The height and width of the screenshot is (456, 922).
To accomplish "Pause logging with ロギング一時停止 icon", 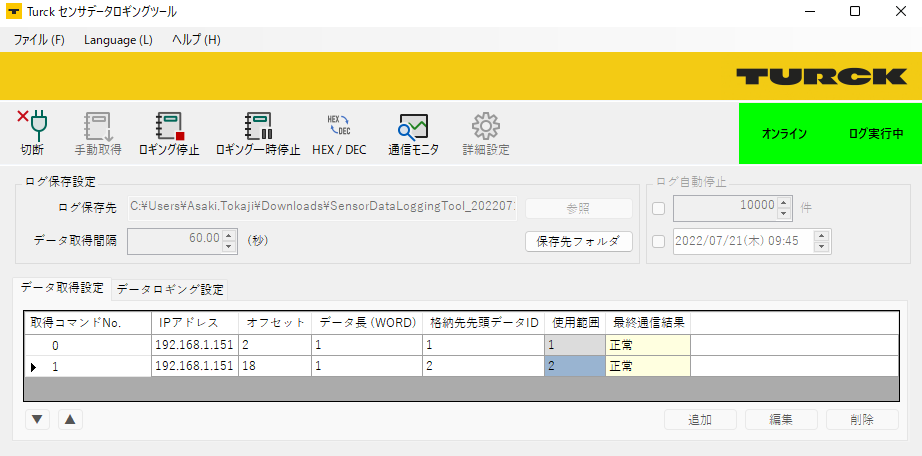I will 258,126.
